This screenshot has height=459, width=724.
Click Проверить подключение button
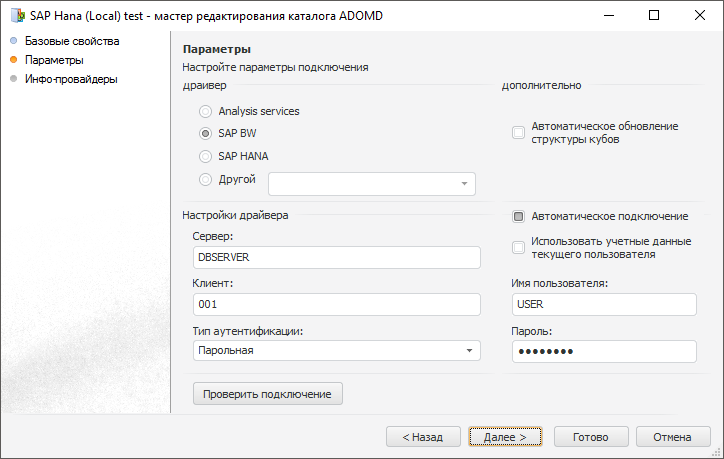[x=267, y=394]
